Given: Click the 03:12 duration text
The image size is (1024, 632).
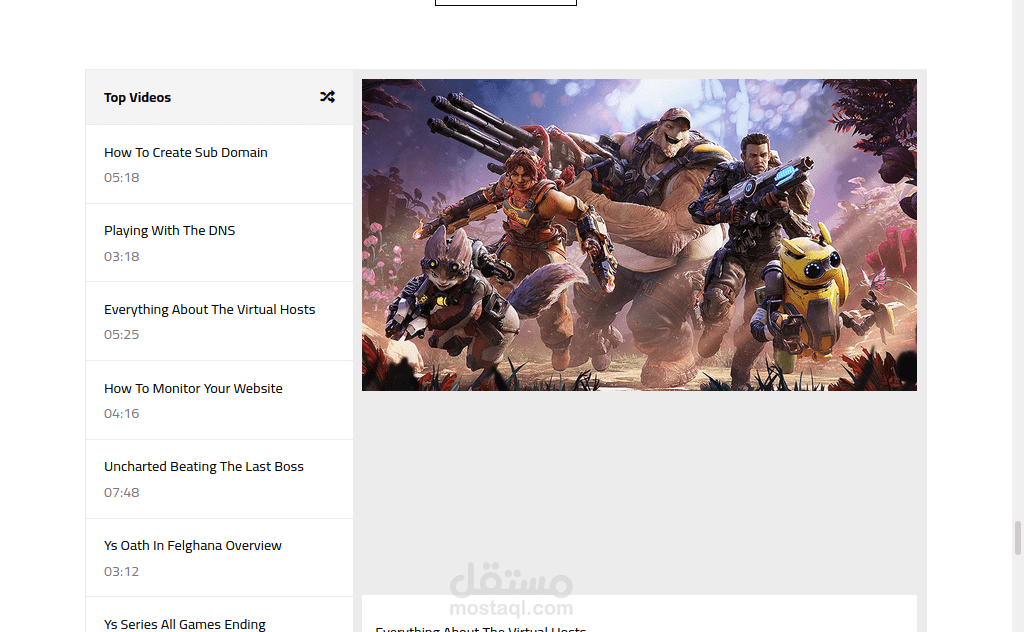Looking at the screenshot, I should tap(121, 571).
